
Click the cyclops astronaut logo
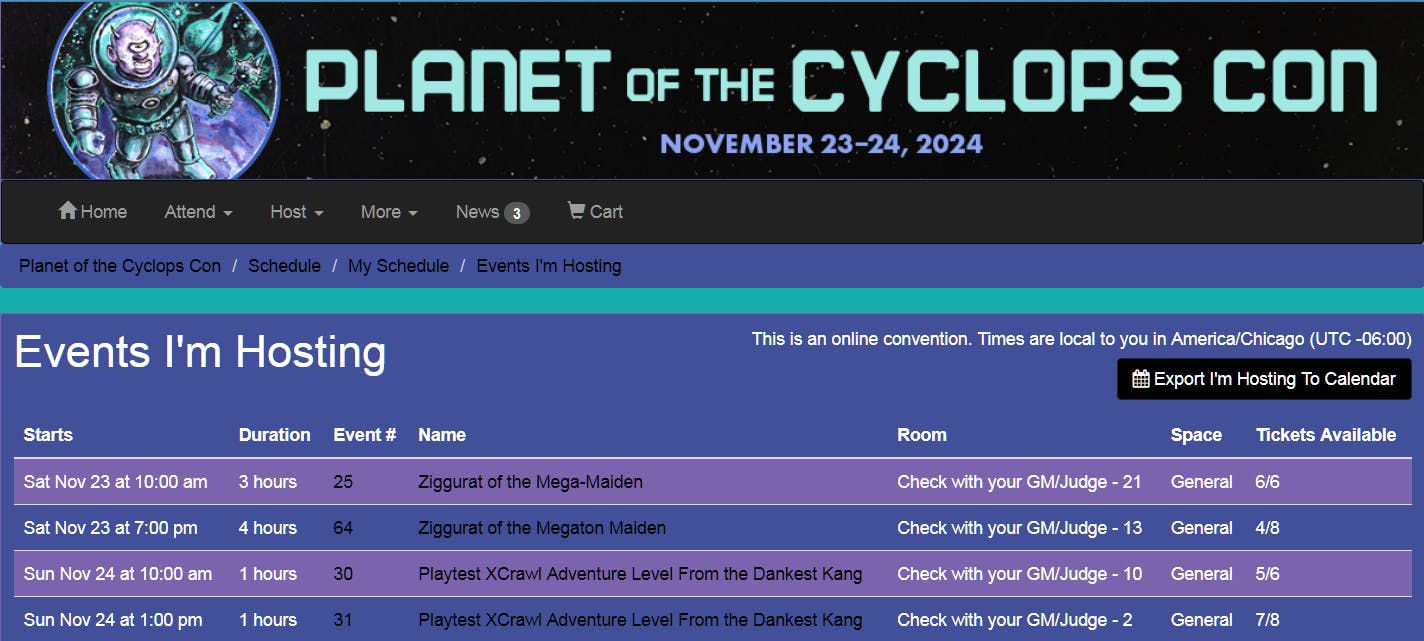point(164,90)
